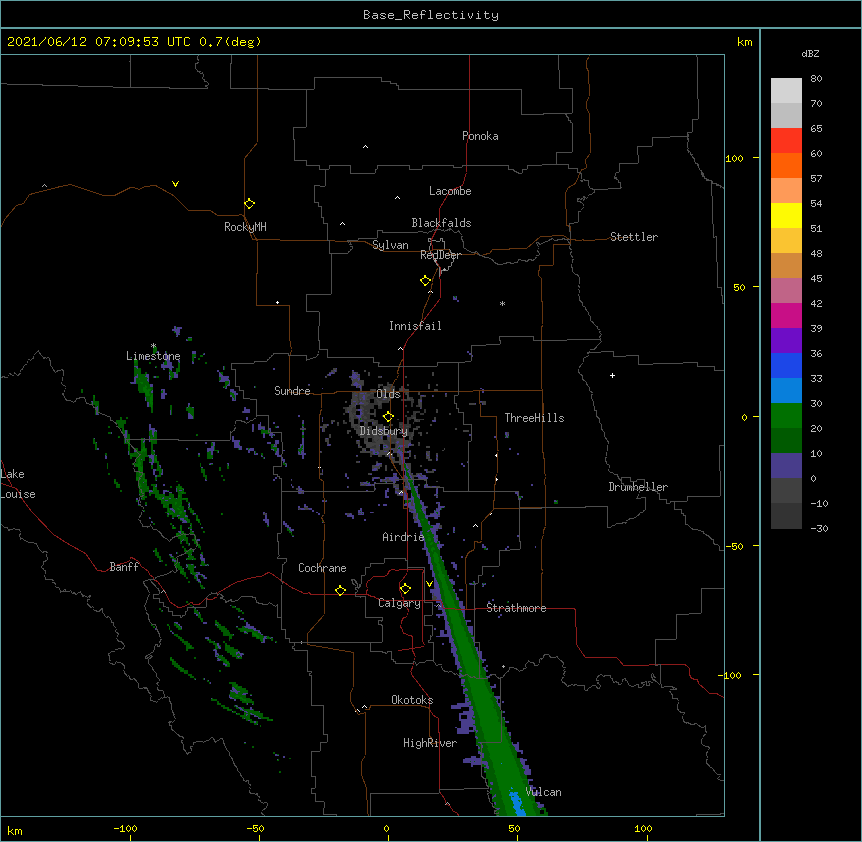
Task: Click the Sundre town label
Action: [292, 391]
